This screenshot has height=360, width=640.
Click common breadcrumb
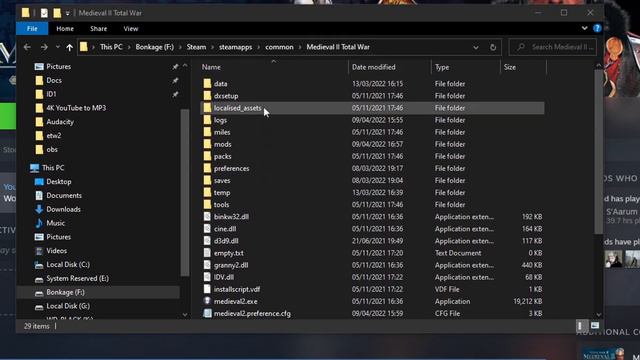(279, 47)
